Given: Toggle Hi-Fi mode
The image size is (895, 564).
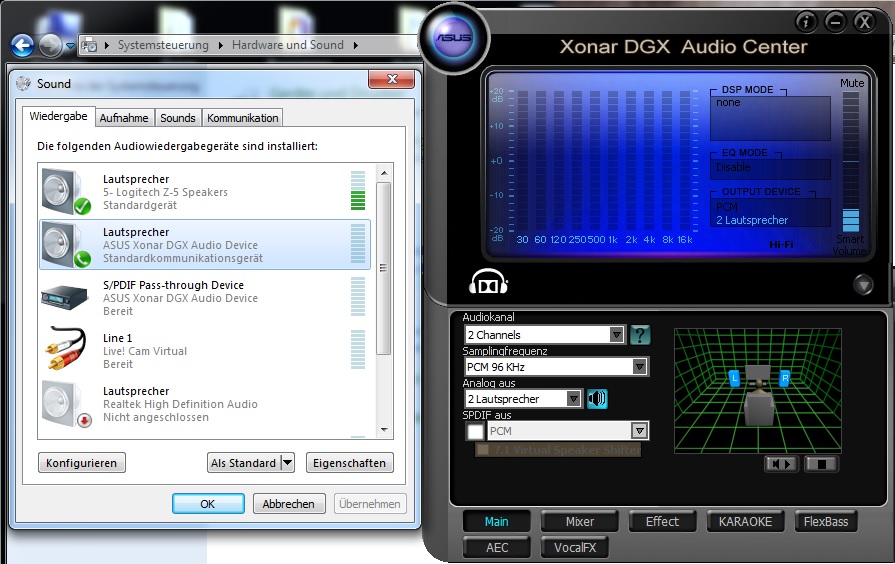Looking at the screenshot, I should pyautogui.click(x=781, y=244).
